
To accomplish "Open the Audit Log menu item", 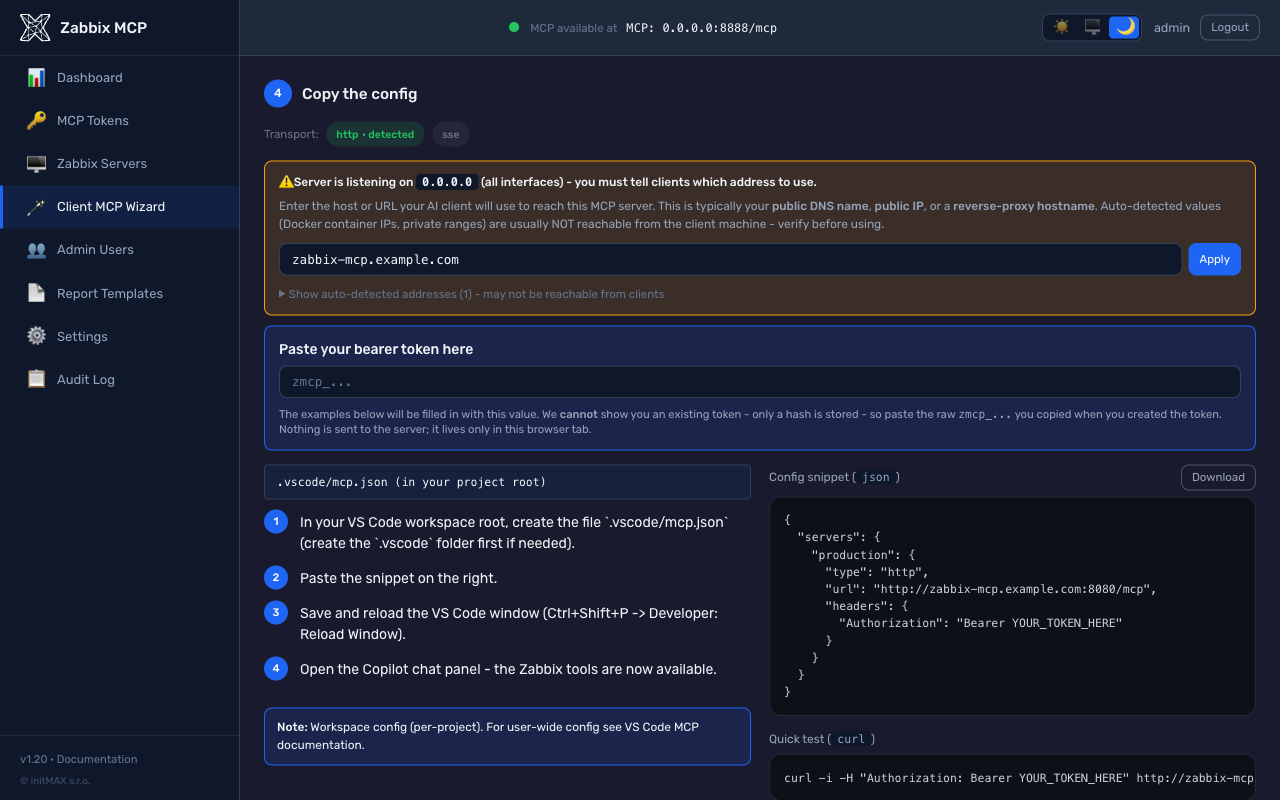I will pos(120,379).
